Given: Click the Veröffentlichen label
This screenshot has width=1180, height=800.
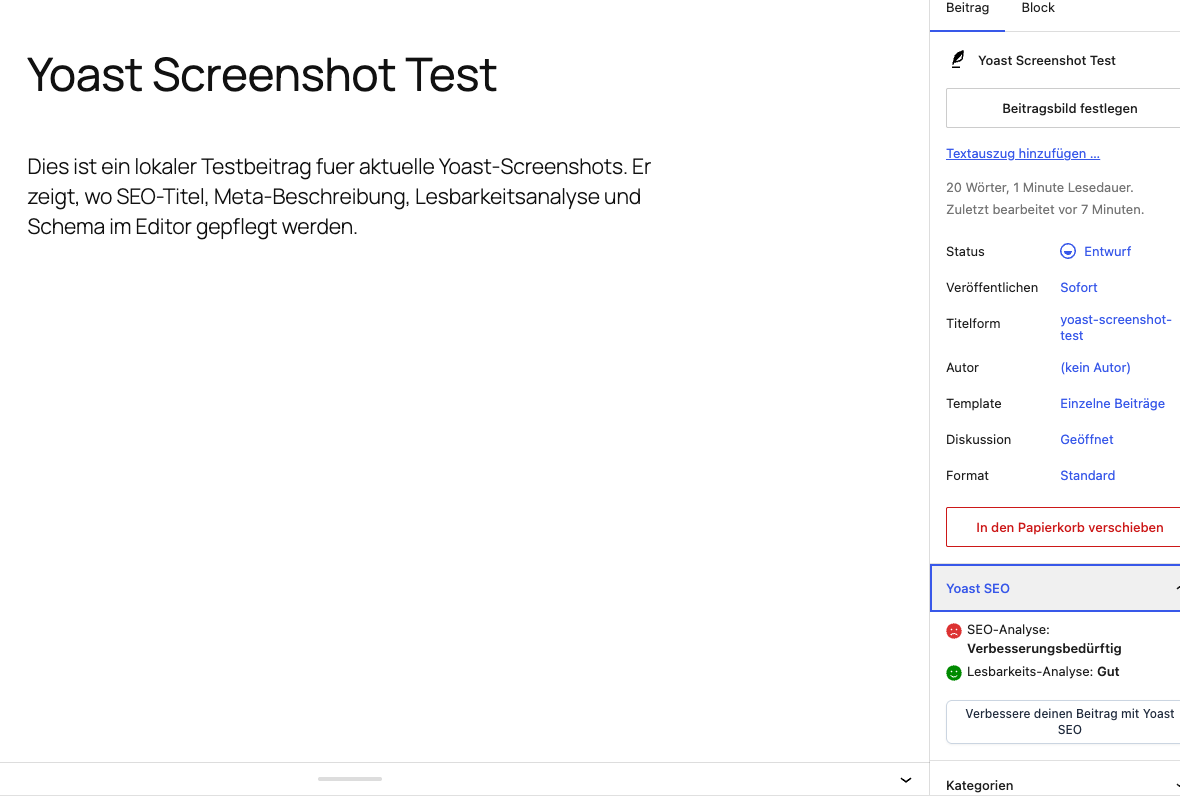Looking at the screenshot, I should point(992,287).
